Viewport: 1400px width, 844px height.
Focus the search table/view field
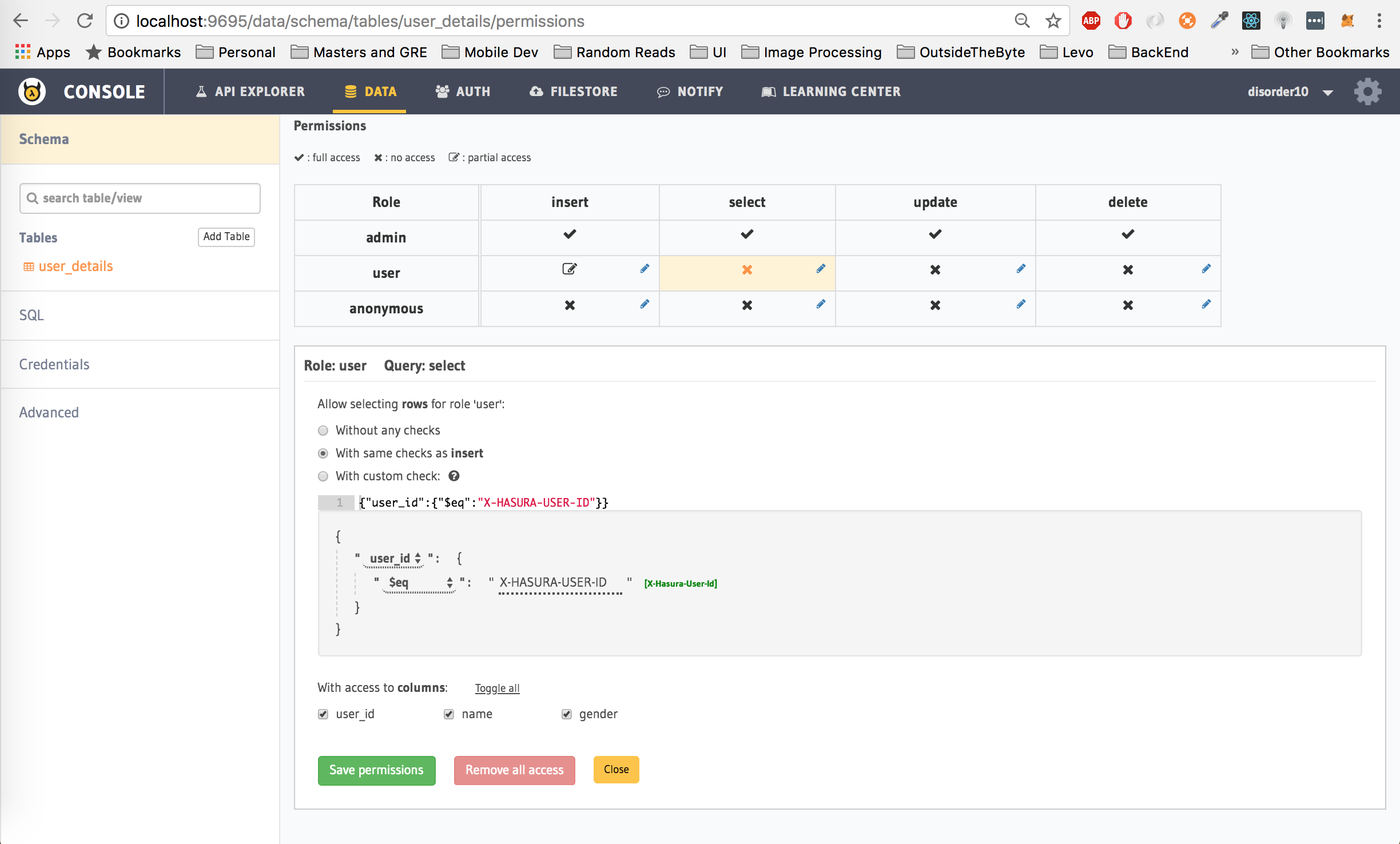click(x=140, y=198)
